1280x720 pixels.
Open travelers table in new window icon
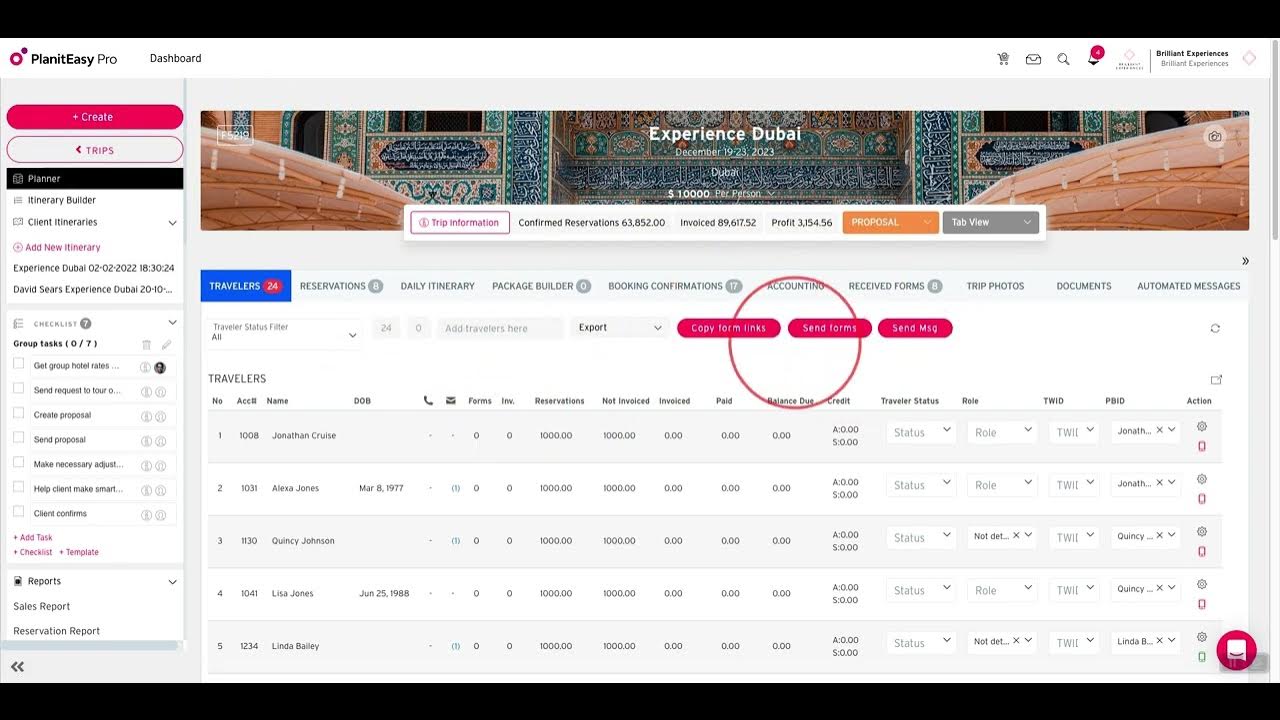[1216, 380]
